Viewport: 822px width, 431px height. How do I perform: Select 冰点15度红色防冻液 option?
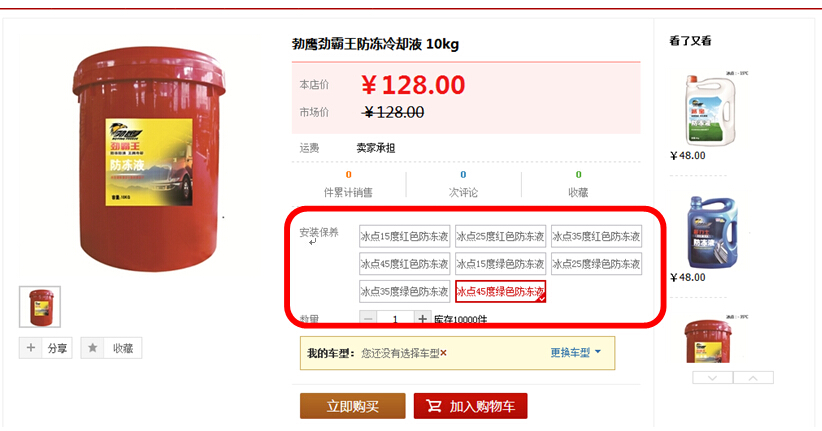(x=404, y=236)
